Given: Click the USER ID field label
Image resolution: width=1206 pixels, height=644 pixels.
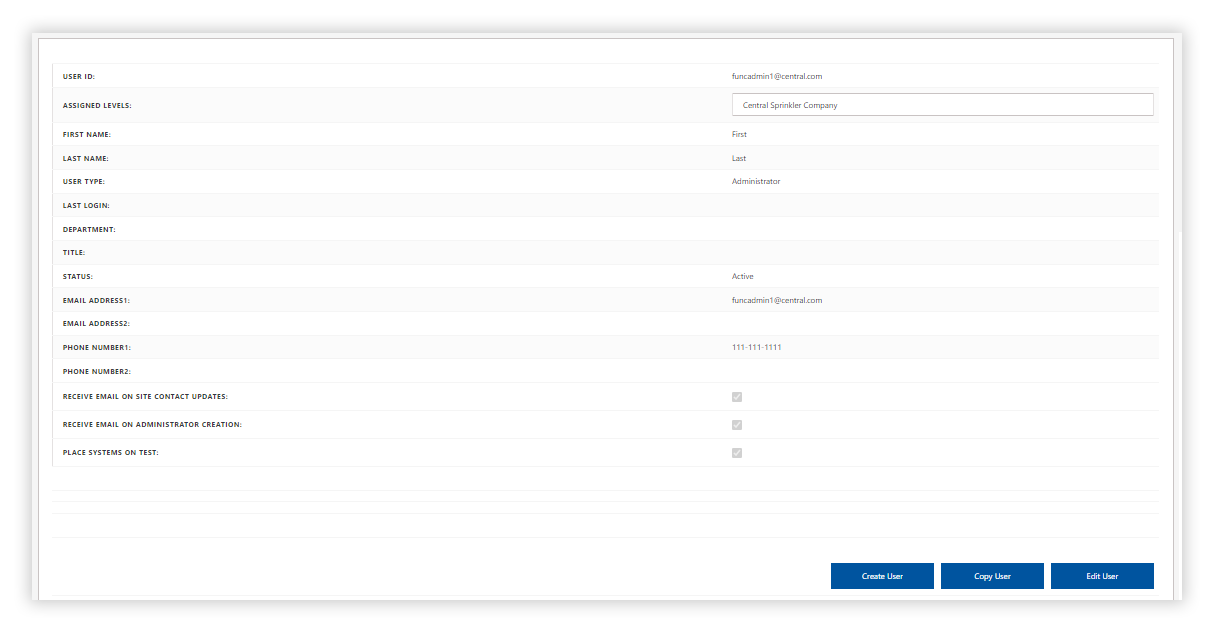Looking at the screenshot, I should [79, 76].
